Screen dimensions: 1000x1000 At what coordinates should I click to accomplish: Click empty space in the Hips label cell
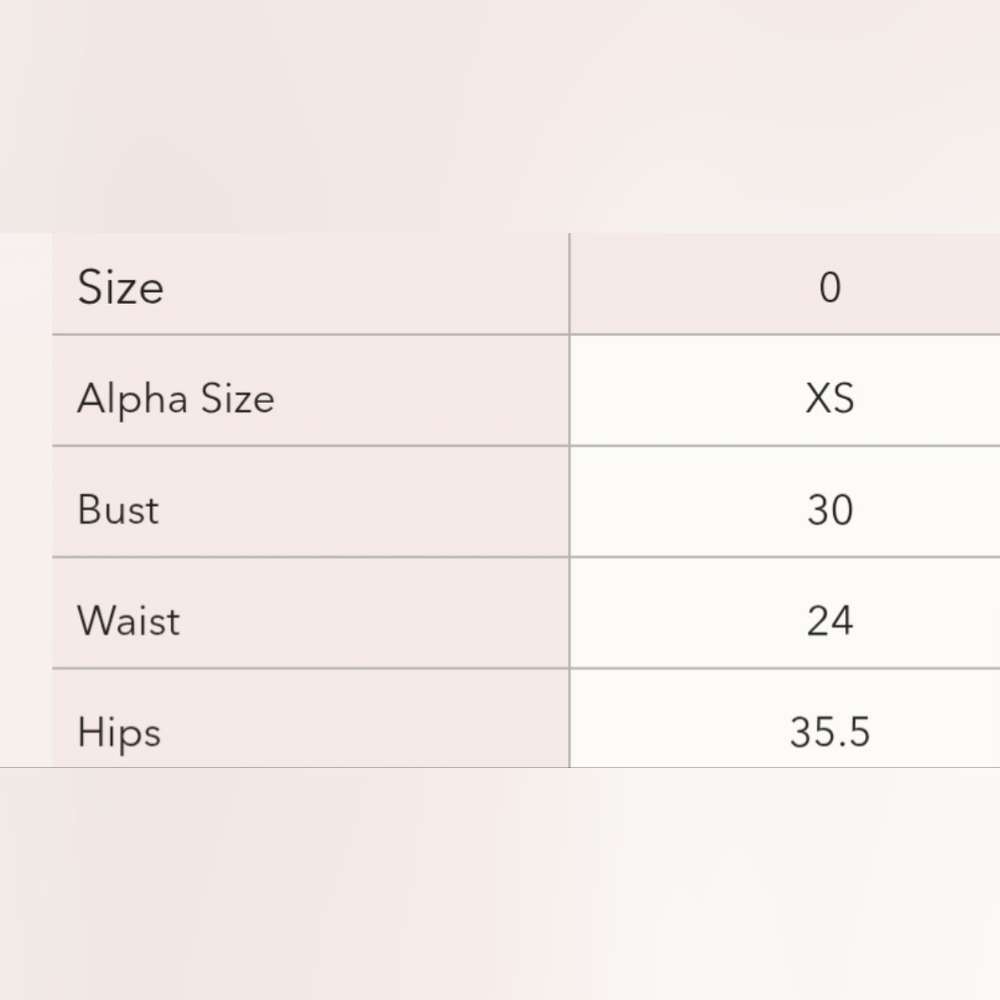[x=364, y=719]
